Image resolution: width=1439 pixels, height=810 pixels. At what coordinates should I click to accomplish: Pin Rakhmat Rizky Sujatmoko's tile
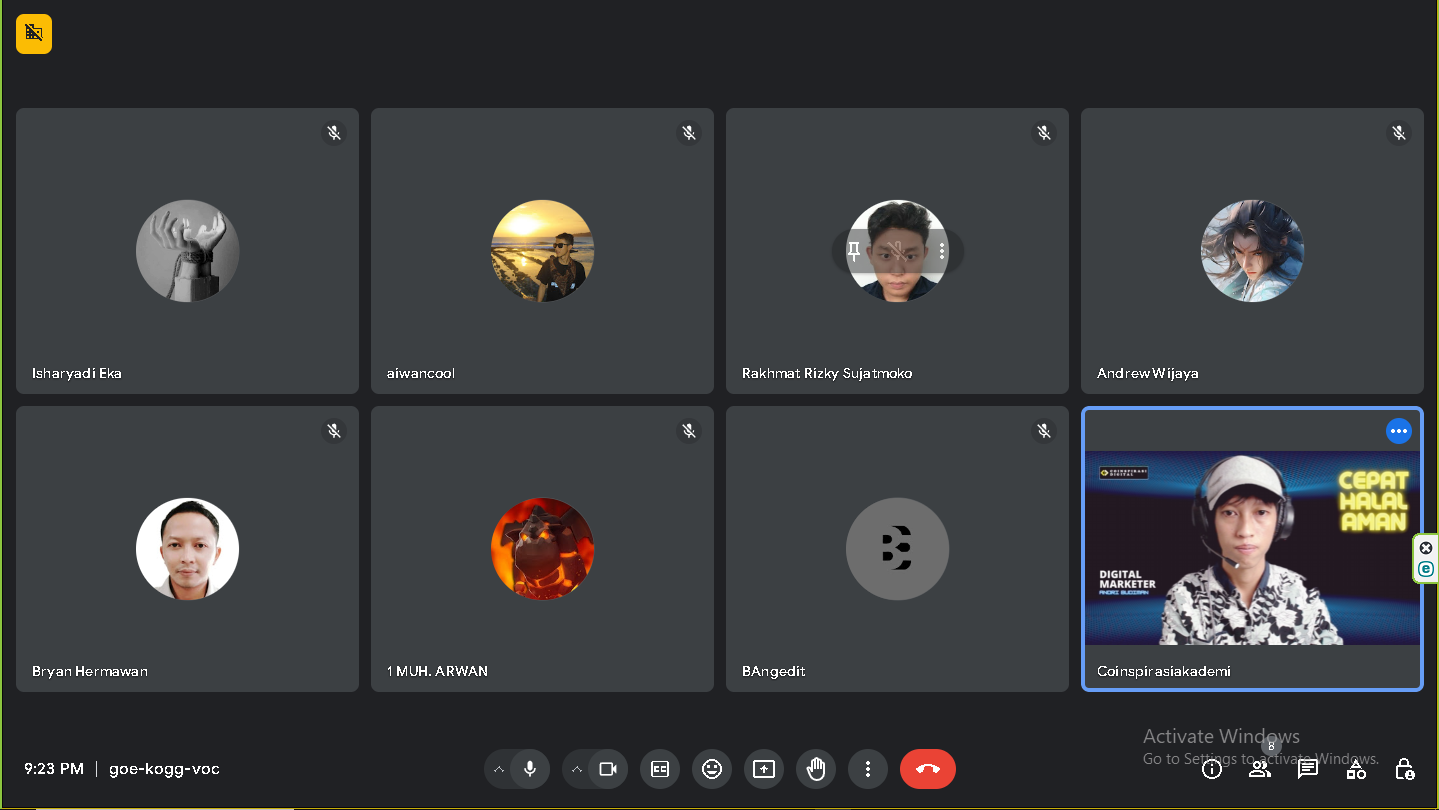pos(854,251)
